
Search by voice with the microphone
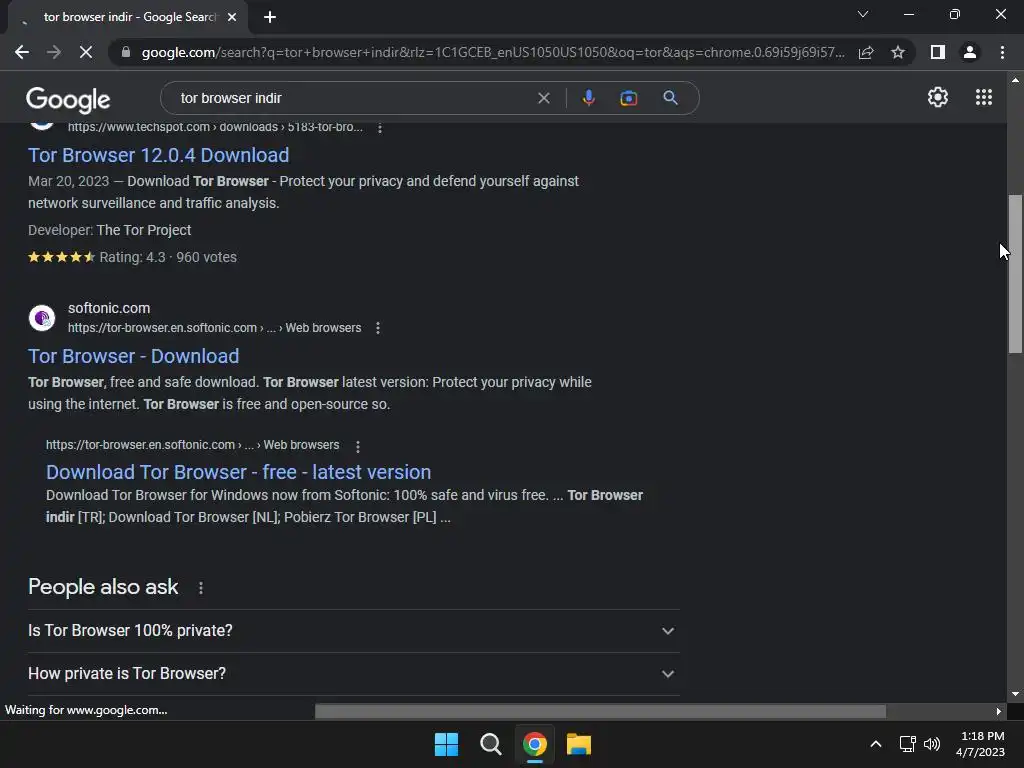tap(588, 98)
